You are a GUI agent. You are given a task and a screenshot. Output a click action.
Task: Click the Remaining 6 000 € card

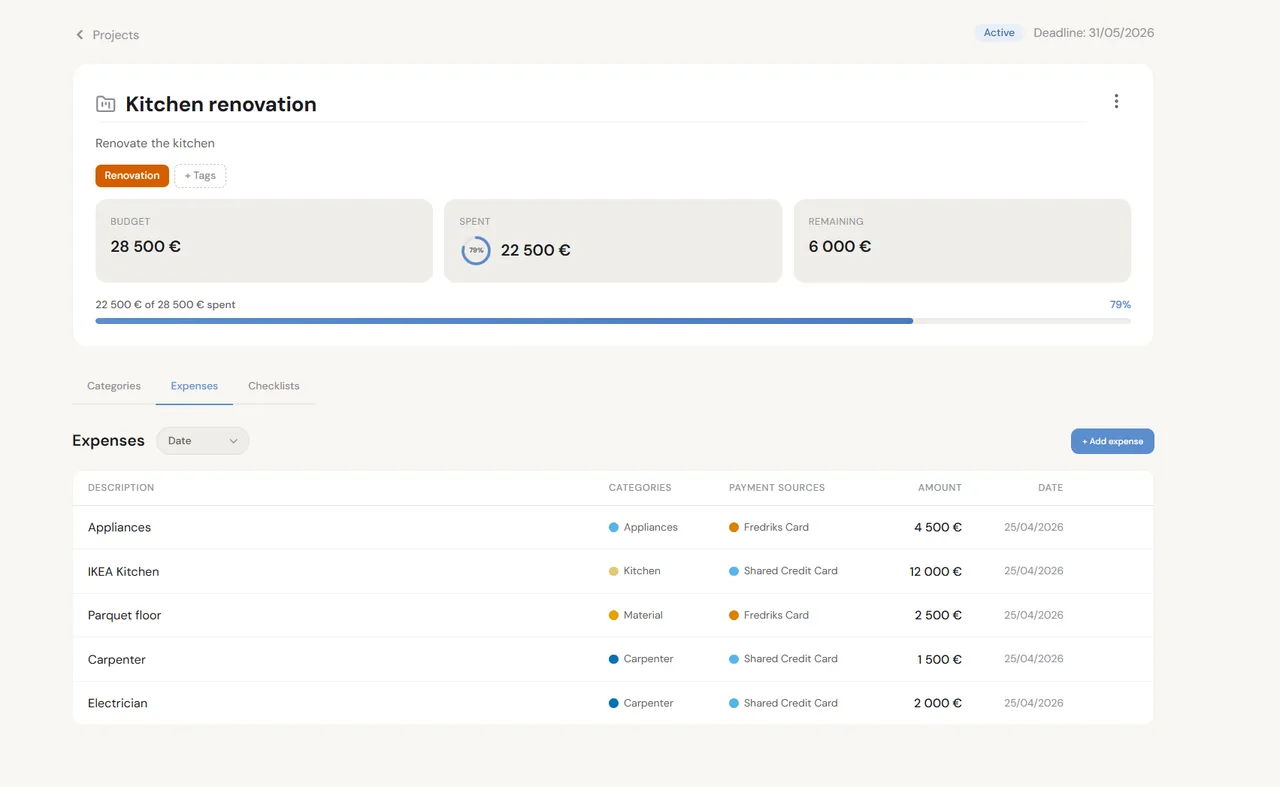962,241
